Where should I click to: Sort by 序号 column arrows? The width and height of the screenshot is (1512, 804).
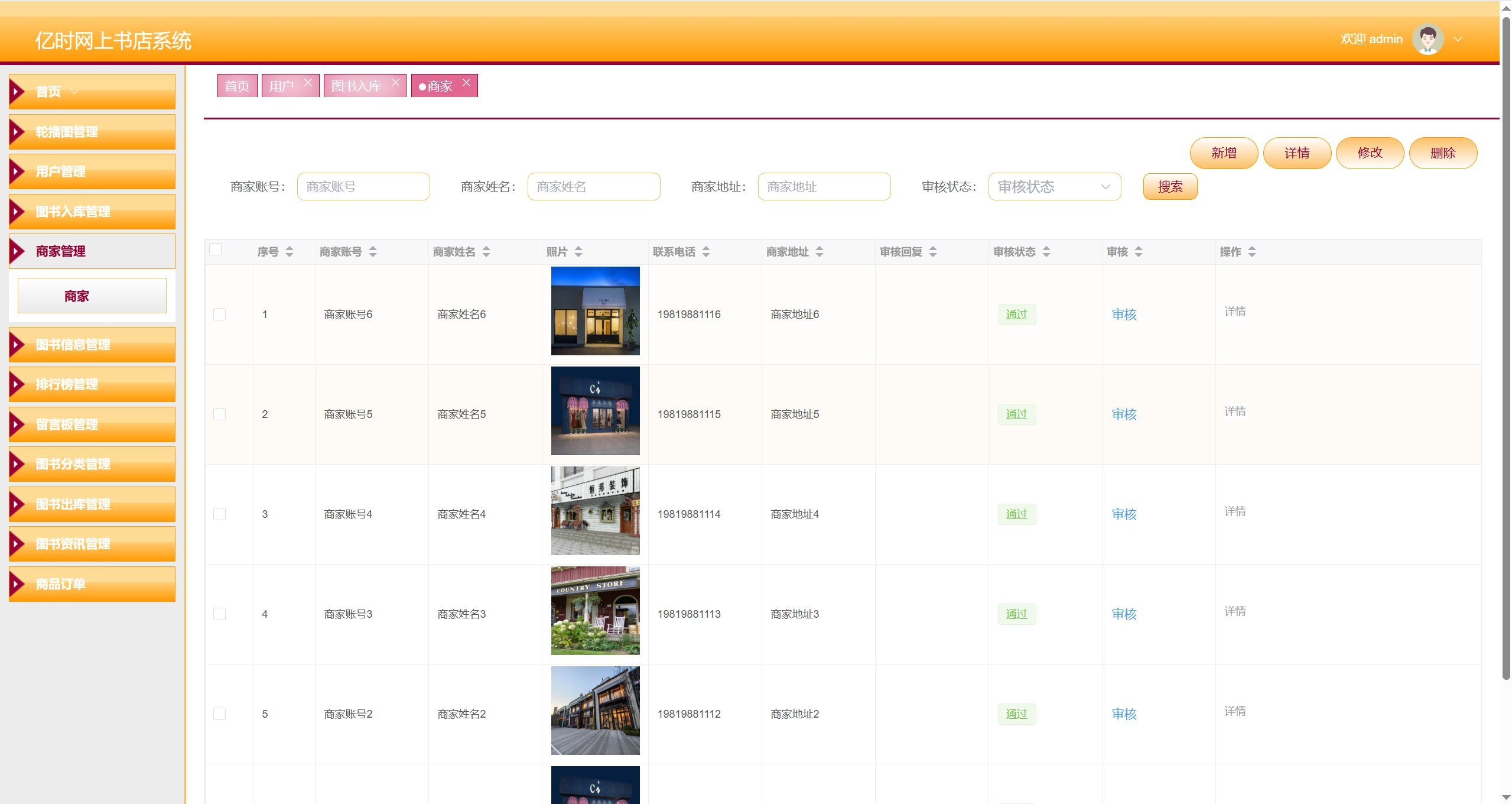290,252
